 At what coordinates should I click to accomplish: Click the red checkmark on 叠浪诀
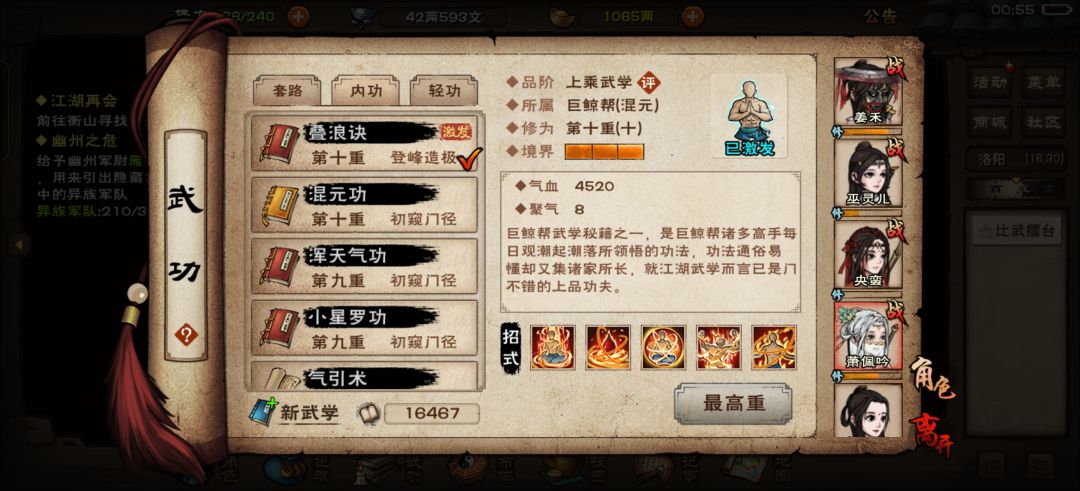tap(469, 158)
